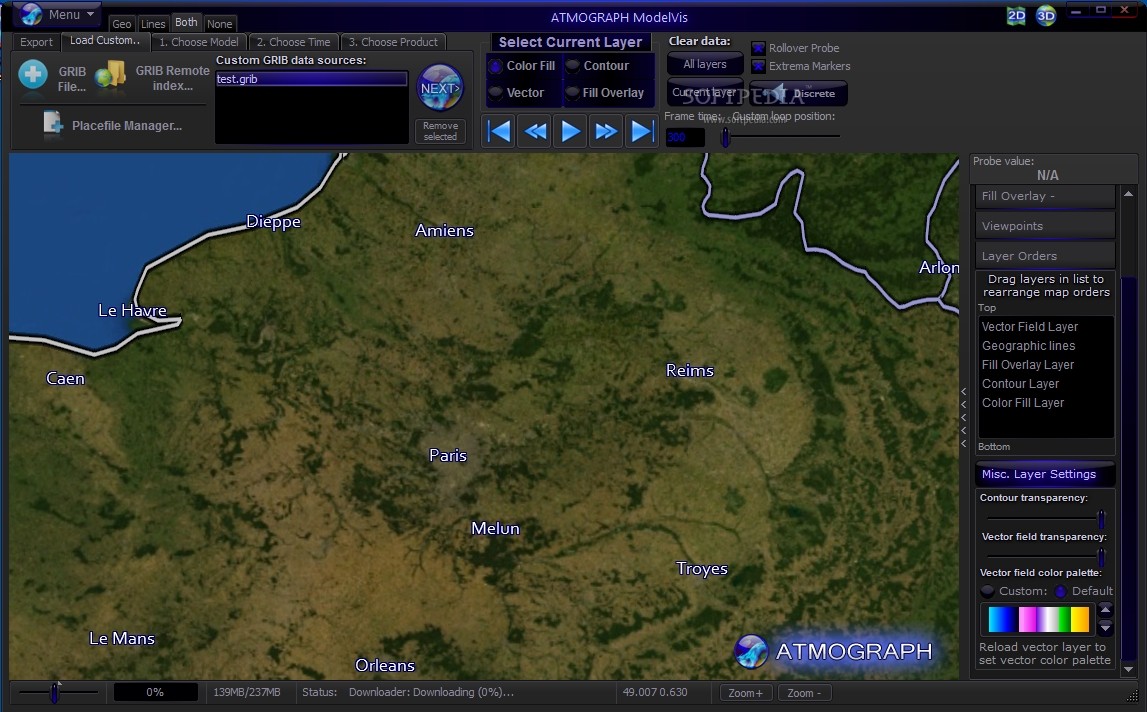Collapse Misc. Layer Settings section
Screen dimensions: 1147x712
1045,474
